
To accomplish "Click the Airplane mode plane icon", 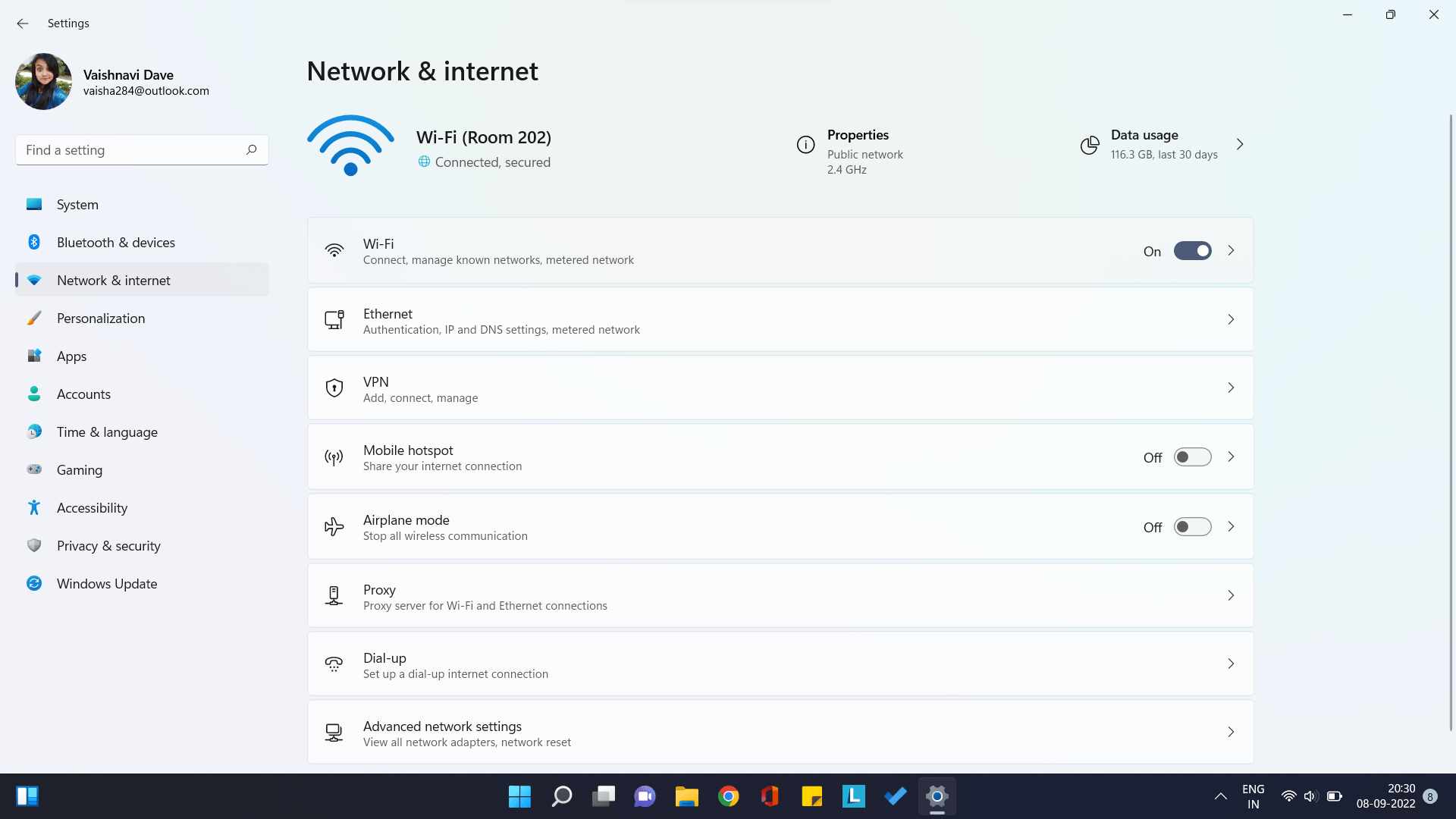I will 334,527.
